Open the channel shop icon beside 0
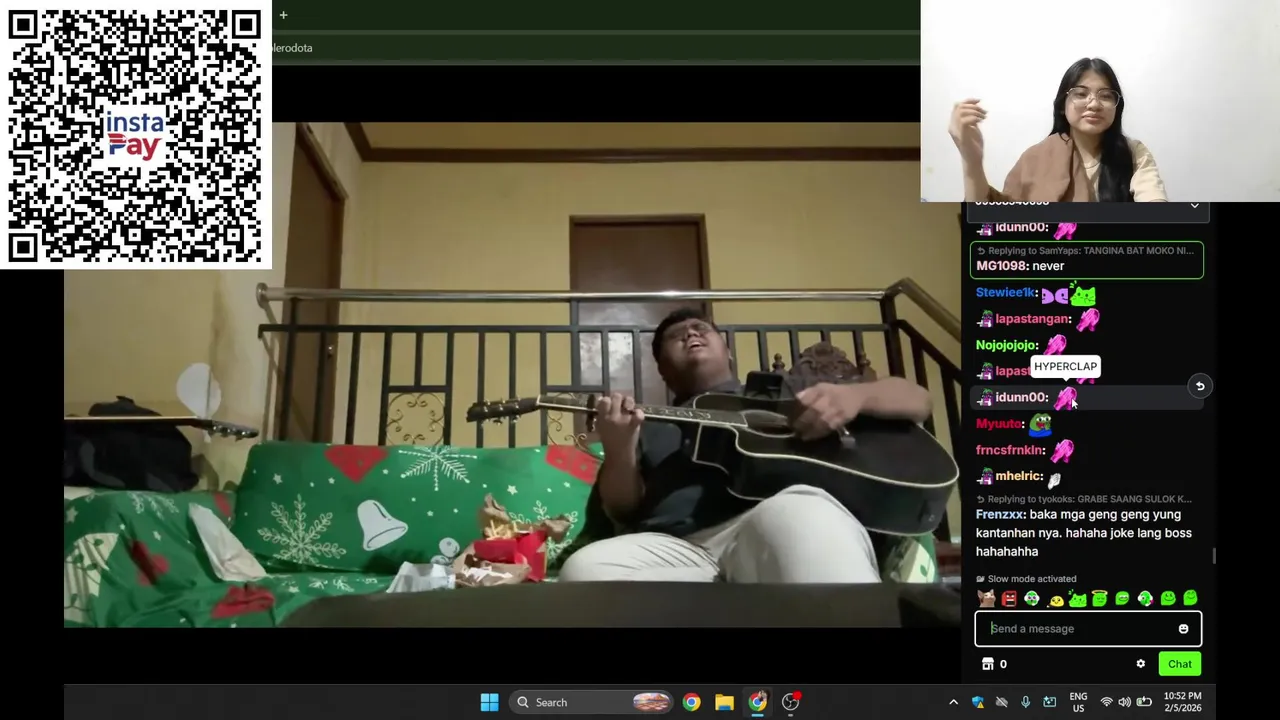1280x720 pixels. pyautogui.click(x=987, y=664)
